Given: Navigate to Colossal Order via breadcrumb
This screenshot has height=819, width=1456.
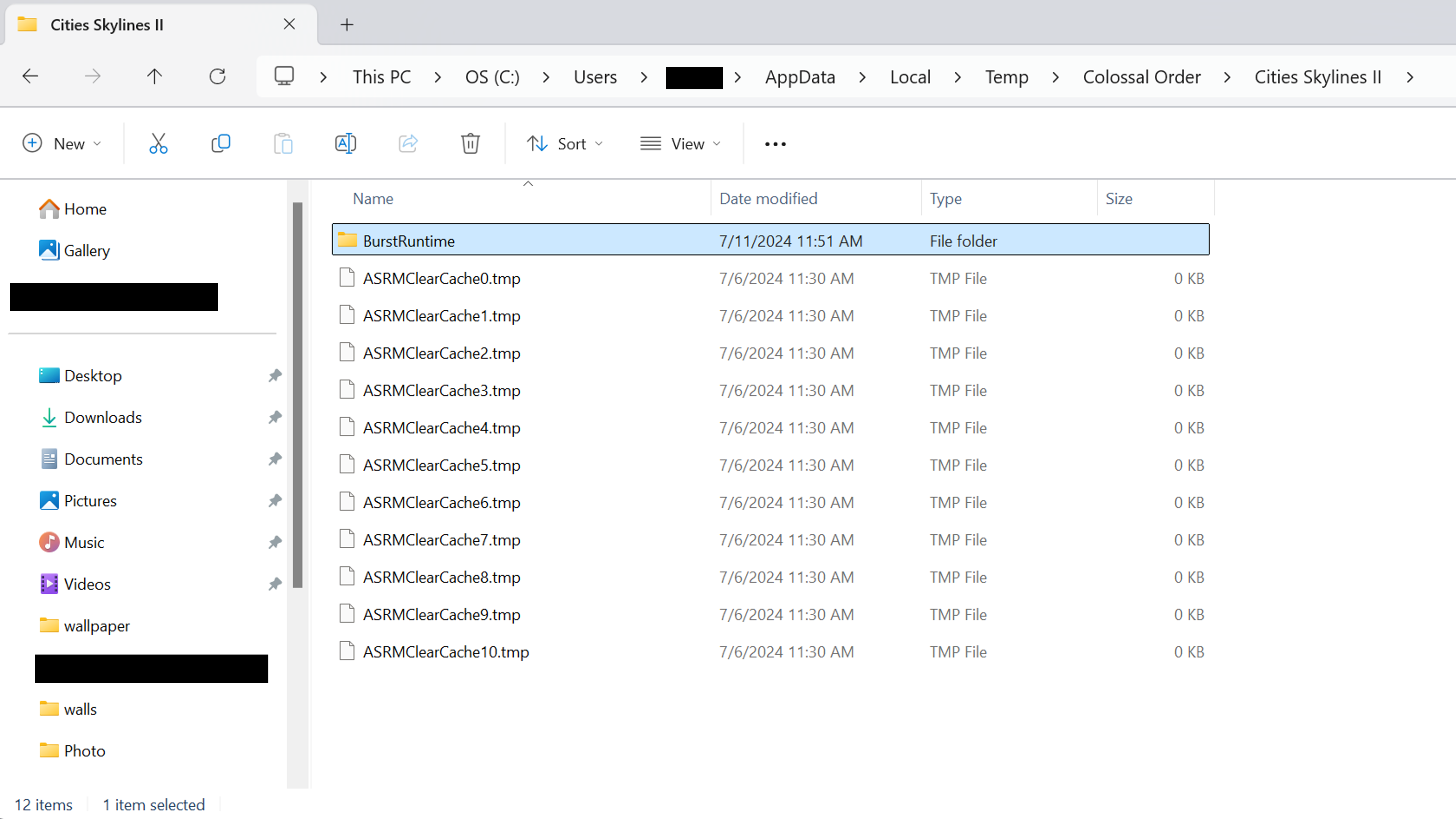Looking at the screenshot, I should 1142,76.
